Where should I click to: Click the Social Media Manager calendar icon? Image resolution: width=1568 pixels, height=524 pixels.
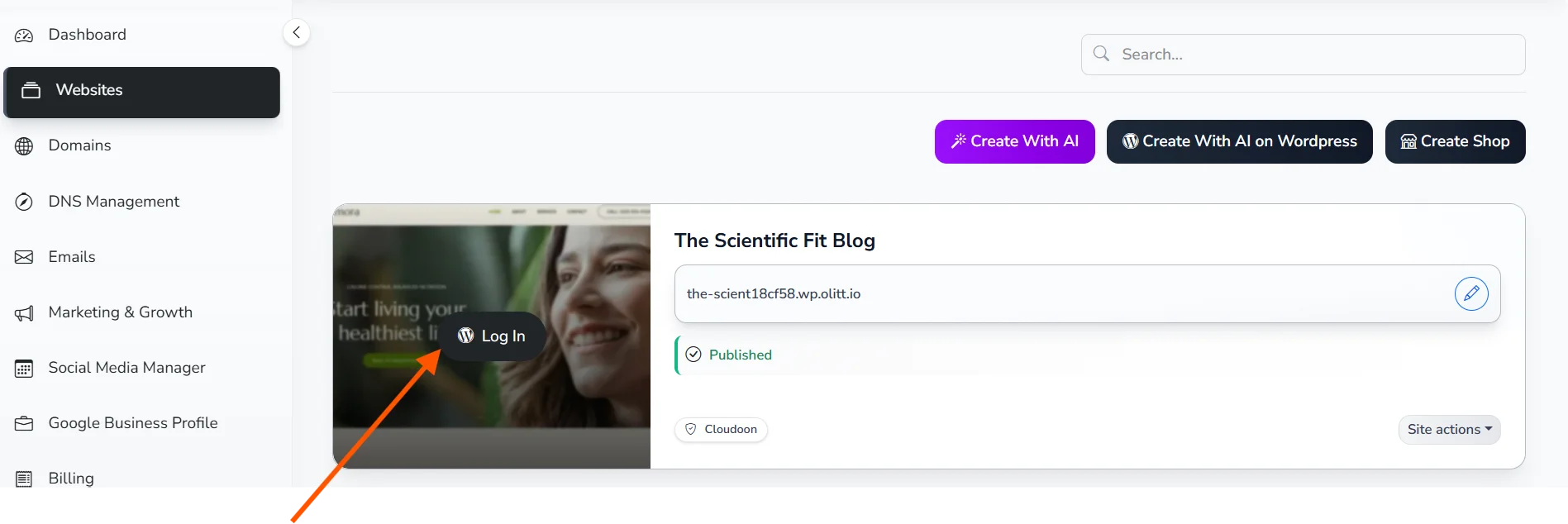[x=24, y=369]
